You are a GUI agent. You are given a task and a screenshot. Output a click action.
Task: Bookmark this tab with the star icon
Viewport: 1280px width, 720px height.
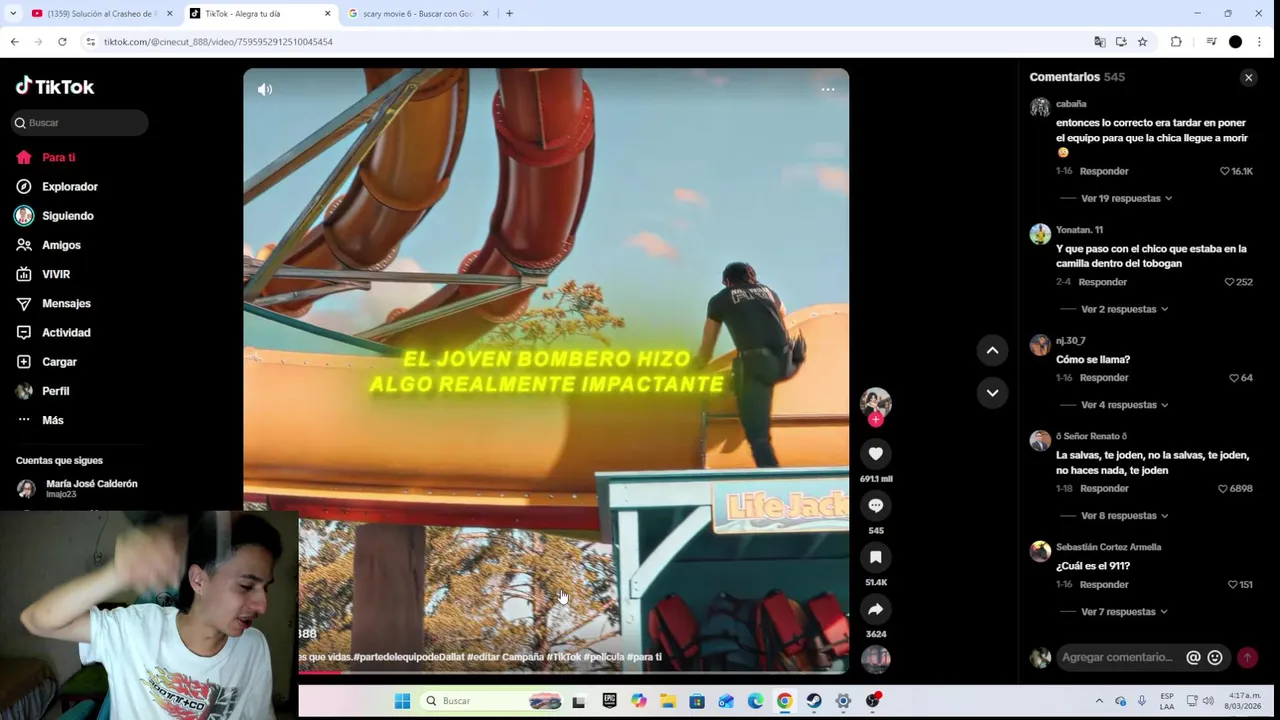(1142, 42)
